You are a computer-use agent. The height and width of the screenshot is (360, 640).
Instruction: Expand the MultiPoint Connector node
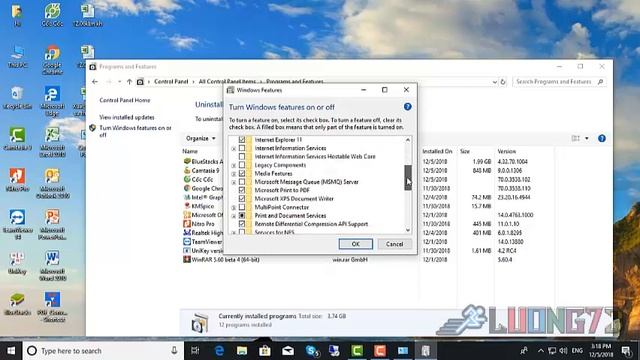[234, 207]
